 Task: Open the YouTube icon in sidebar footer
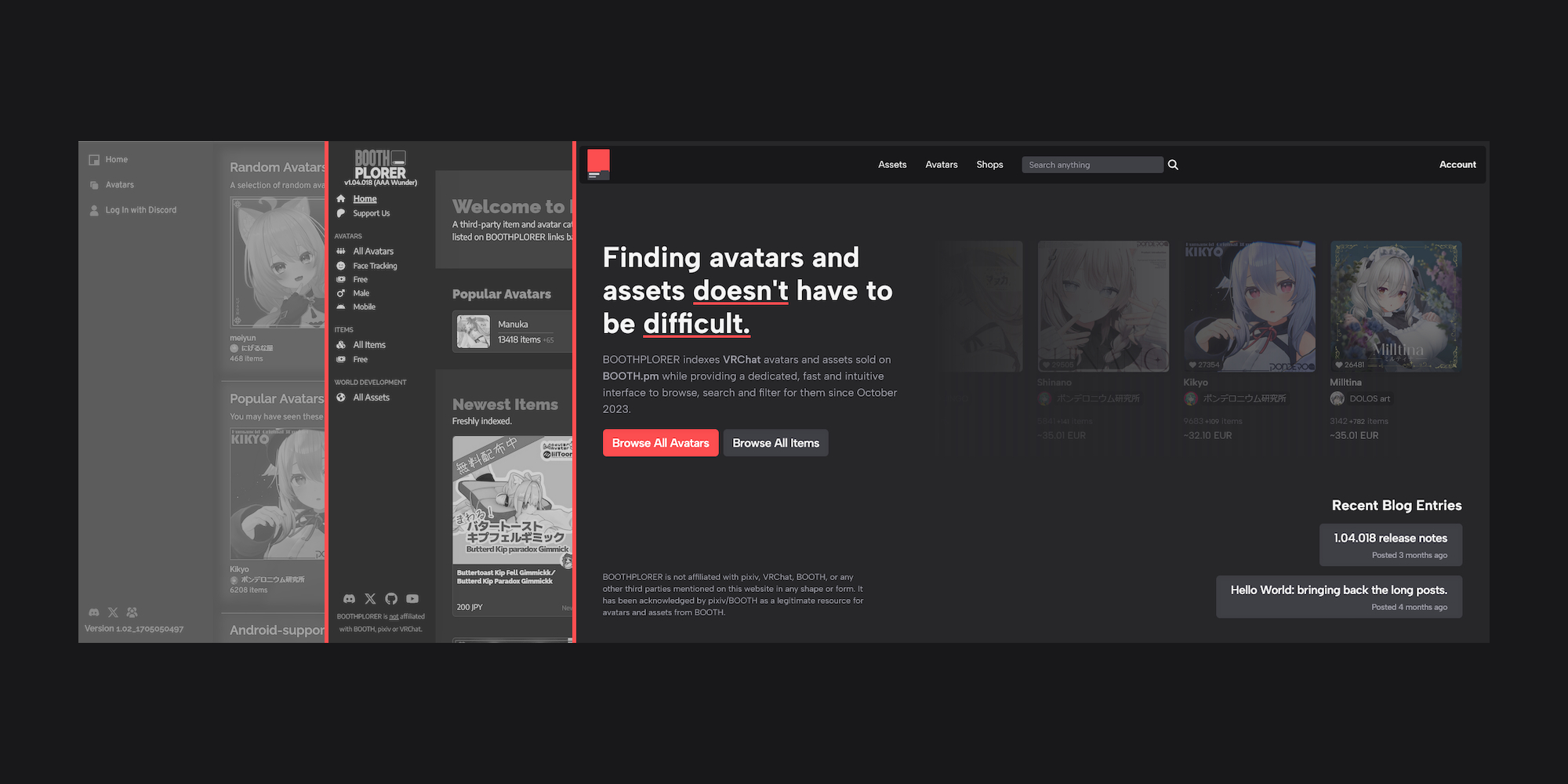(x=412, y=599)
